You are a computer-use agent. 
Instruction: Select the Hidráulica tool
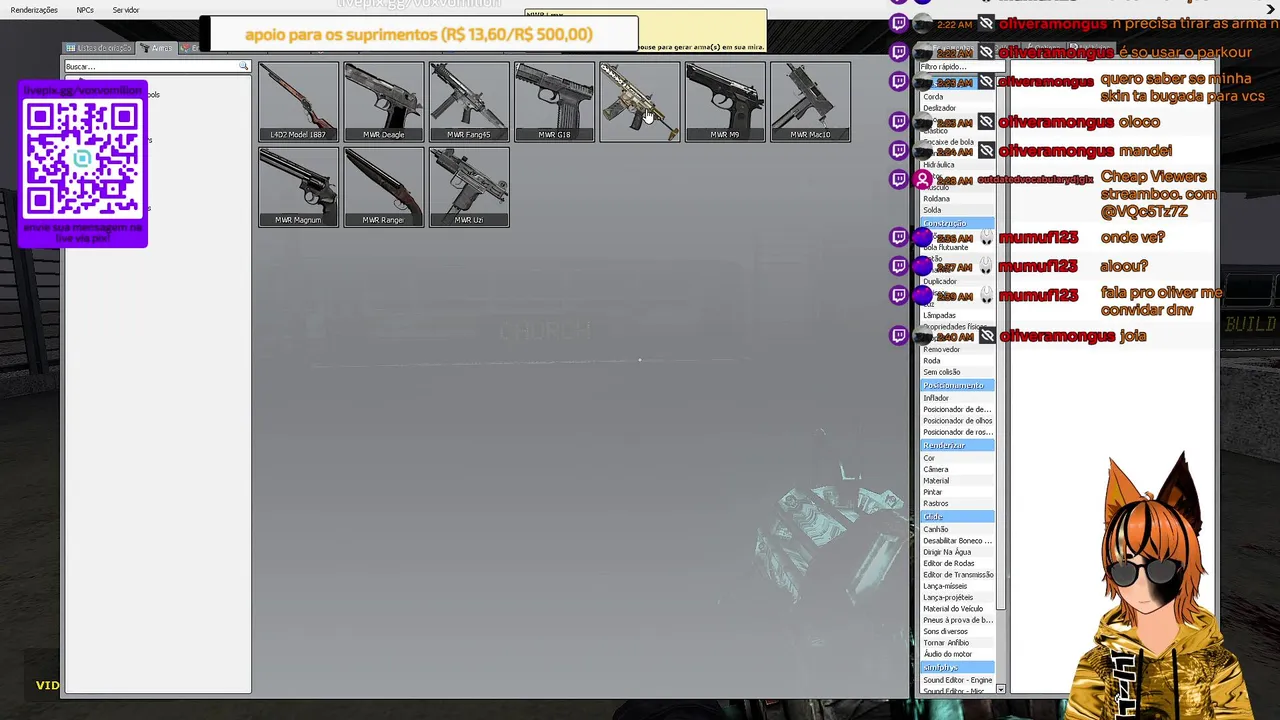pyautogui.click(x=957, y=165)
